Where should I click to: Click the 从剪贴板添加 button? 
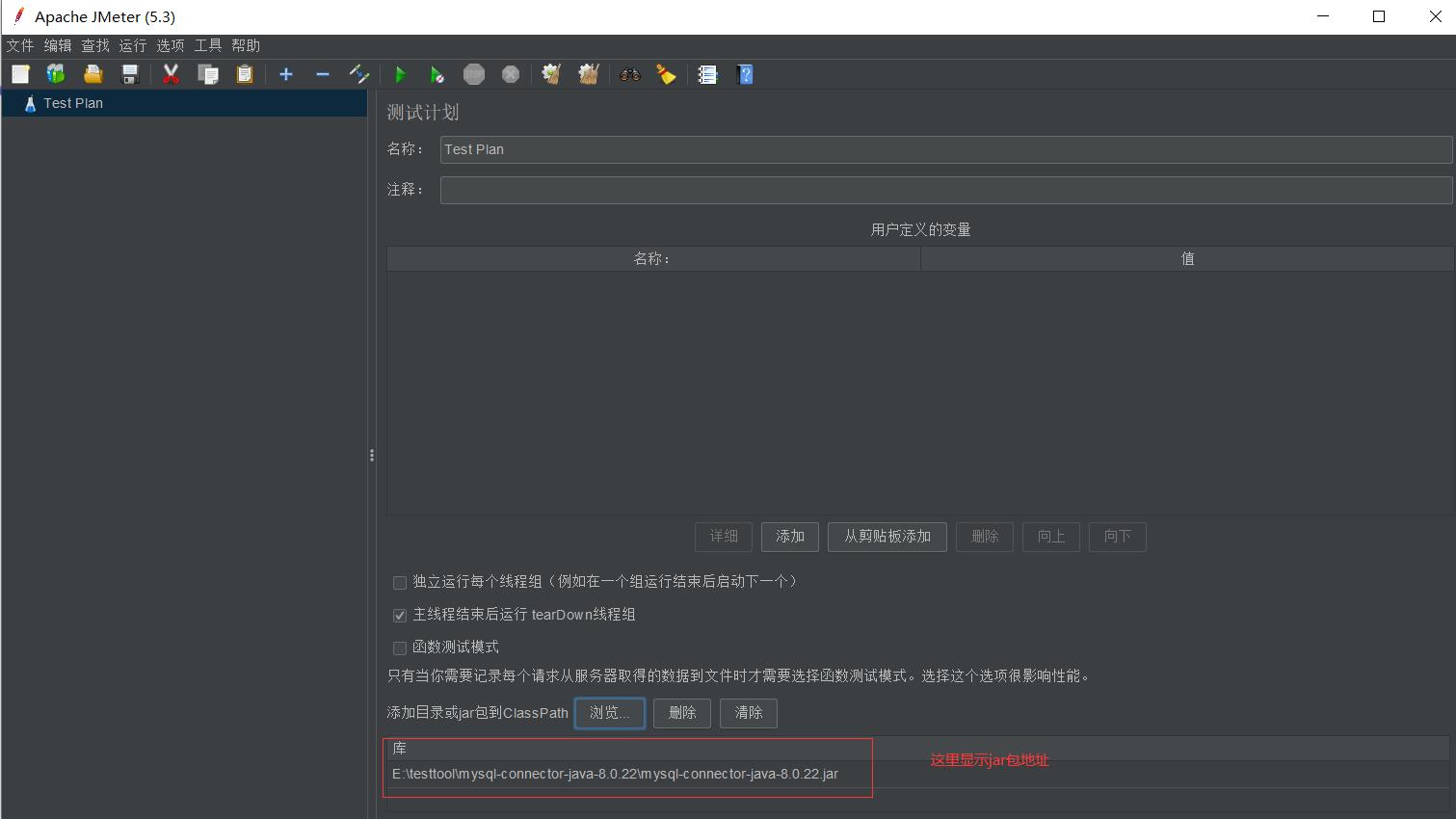[887, 537]
